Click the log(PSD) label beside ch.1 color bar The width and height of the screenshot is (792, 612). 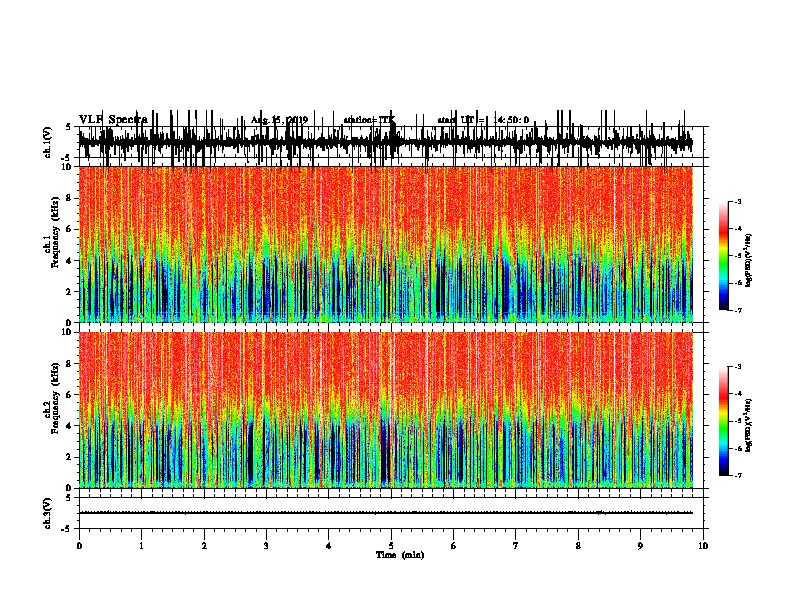pos(748,261)
